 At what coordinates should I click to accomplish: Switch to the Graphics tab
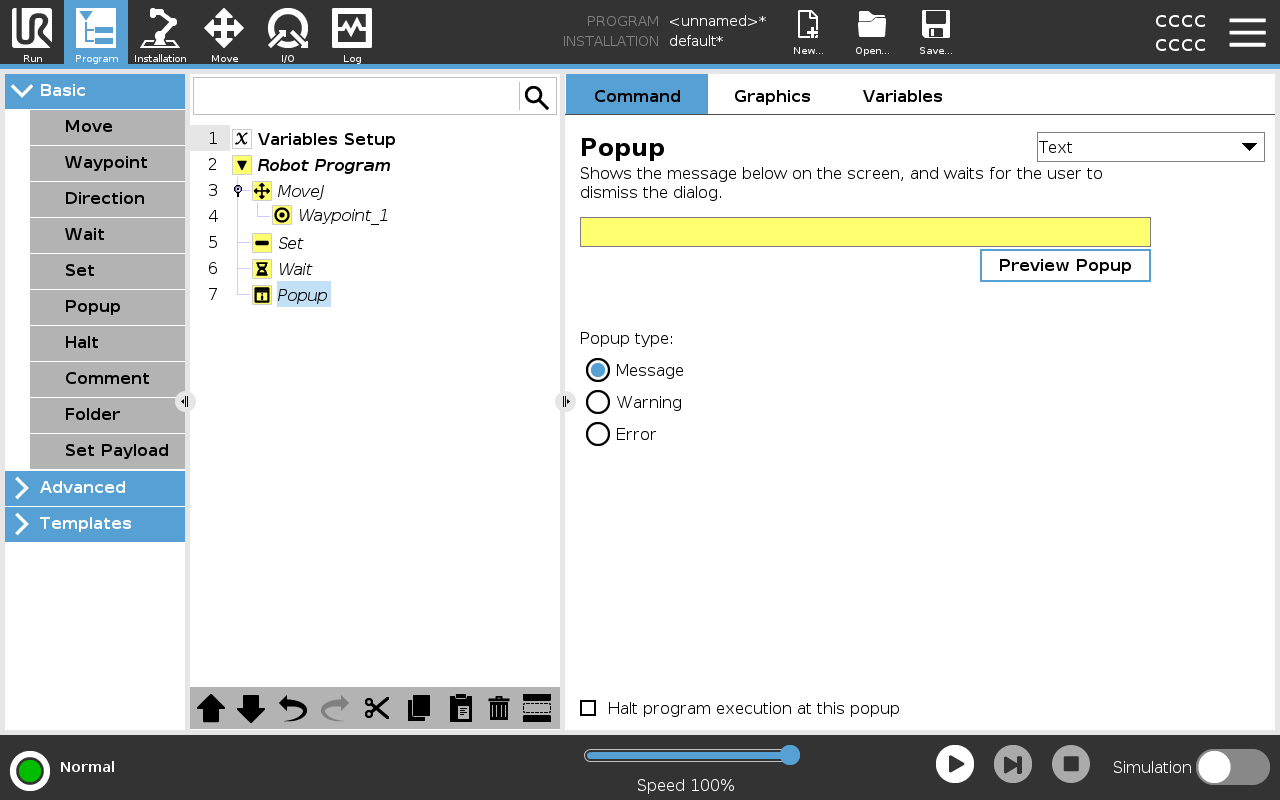click(x=772, y=96)
